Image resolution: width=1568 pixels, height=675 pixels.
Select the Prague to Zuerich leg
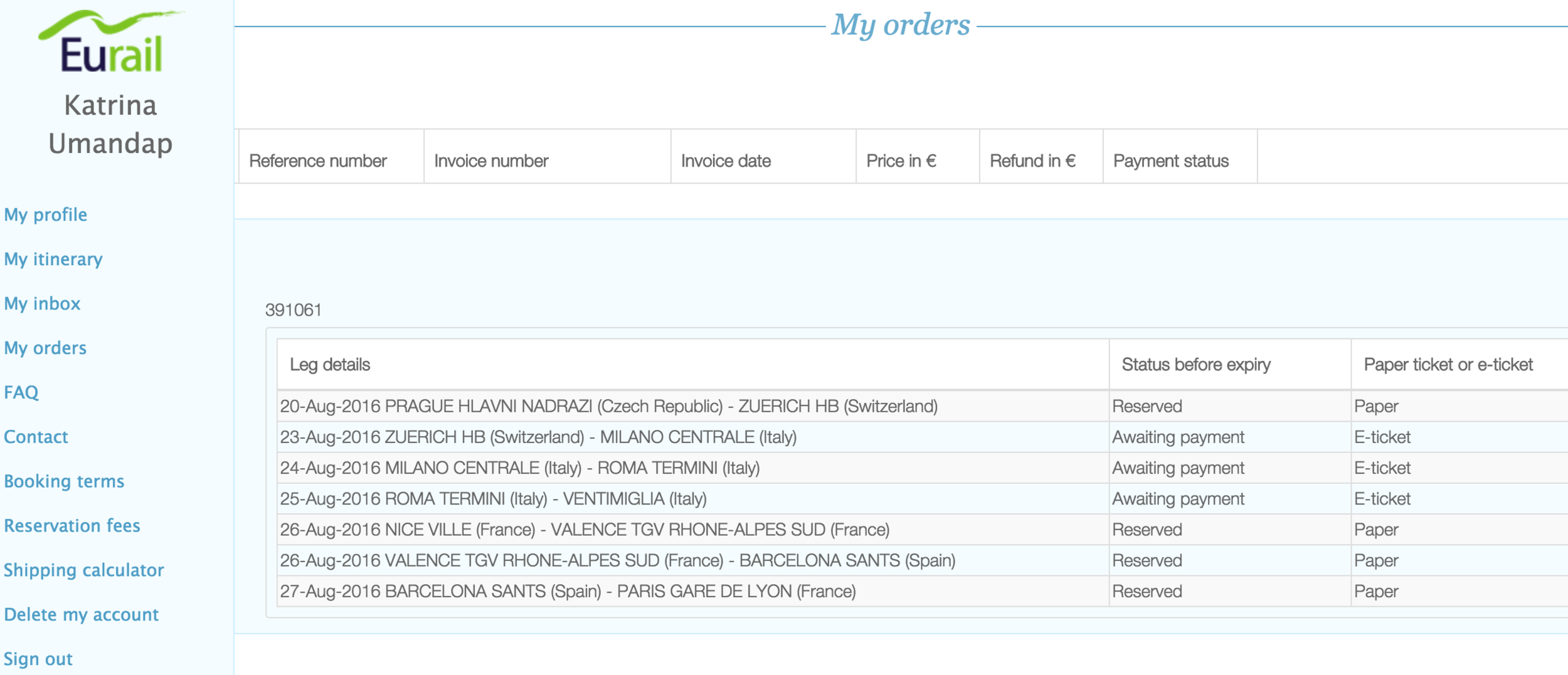pyautogui.click(x=608, y=406)
